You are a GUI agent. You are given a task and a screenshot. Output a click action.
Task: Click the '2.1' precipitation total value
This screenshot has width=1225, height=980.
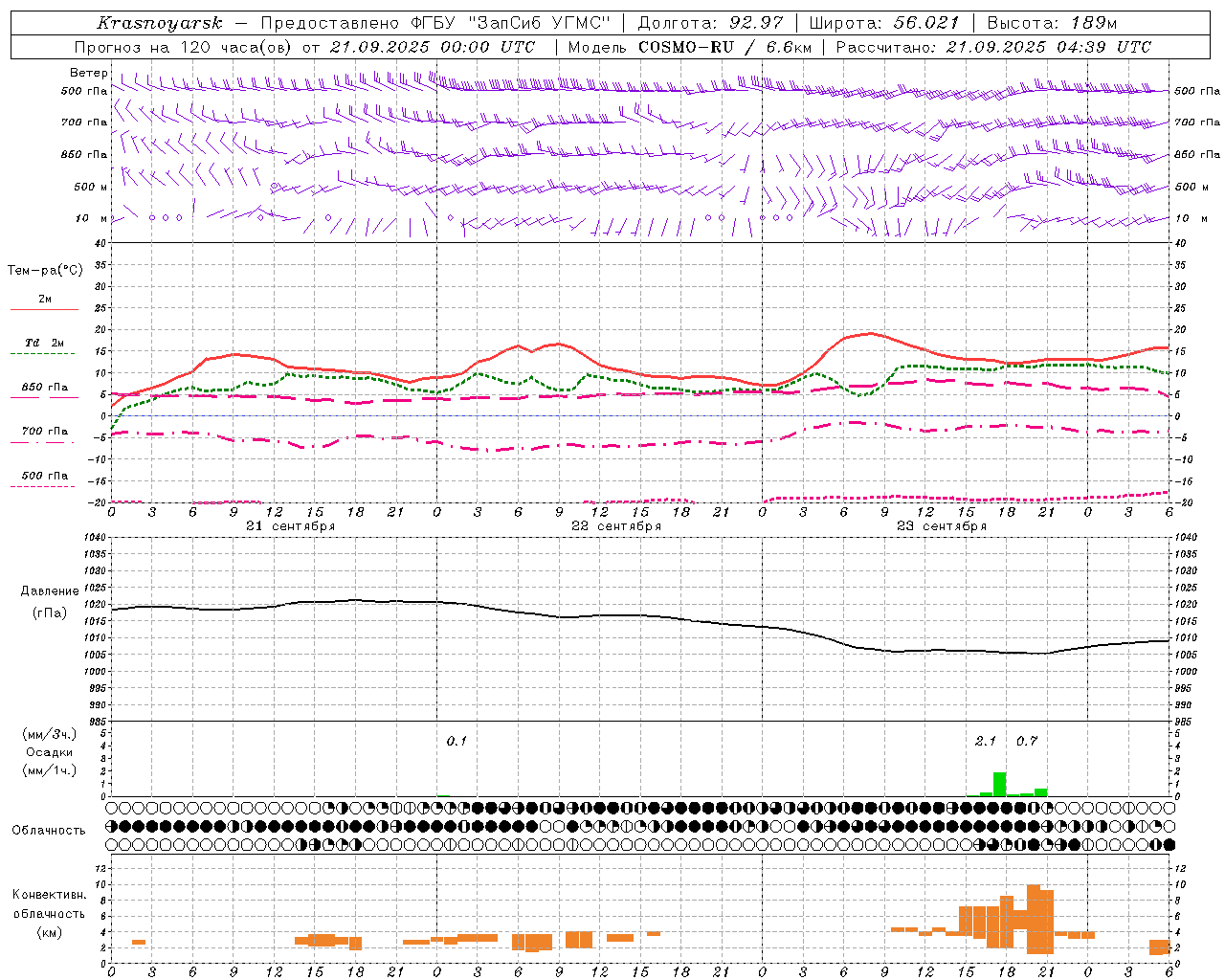click(985, 741)
